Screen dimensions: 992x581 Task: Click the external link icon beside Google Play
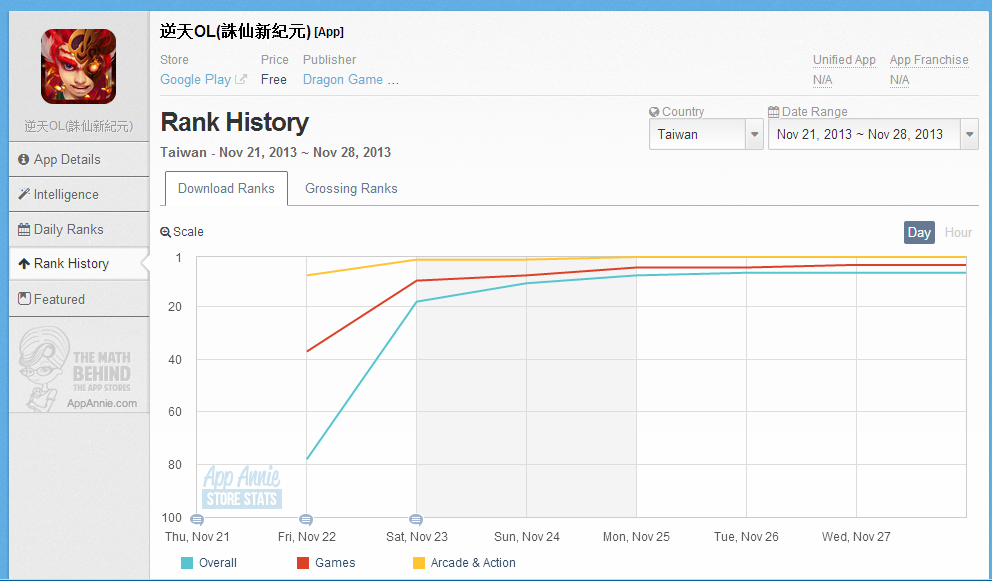(241, 80)
